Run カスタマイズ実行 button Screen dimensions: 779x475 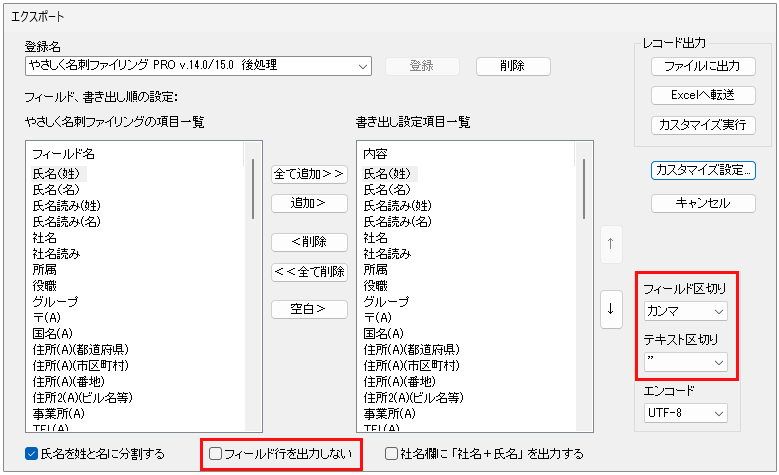click(702, 125)
